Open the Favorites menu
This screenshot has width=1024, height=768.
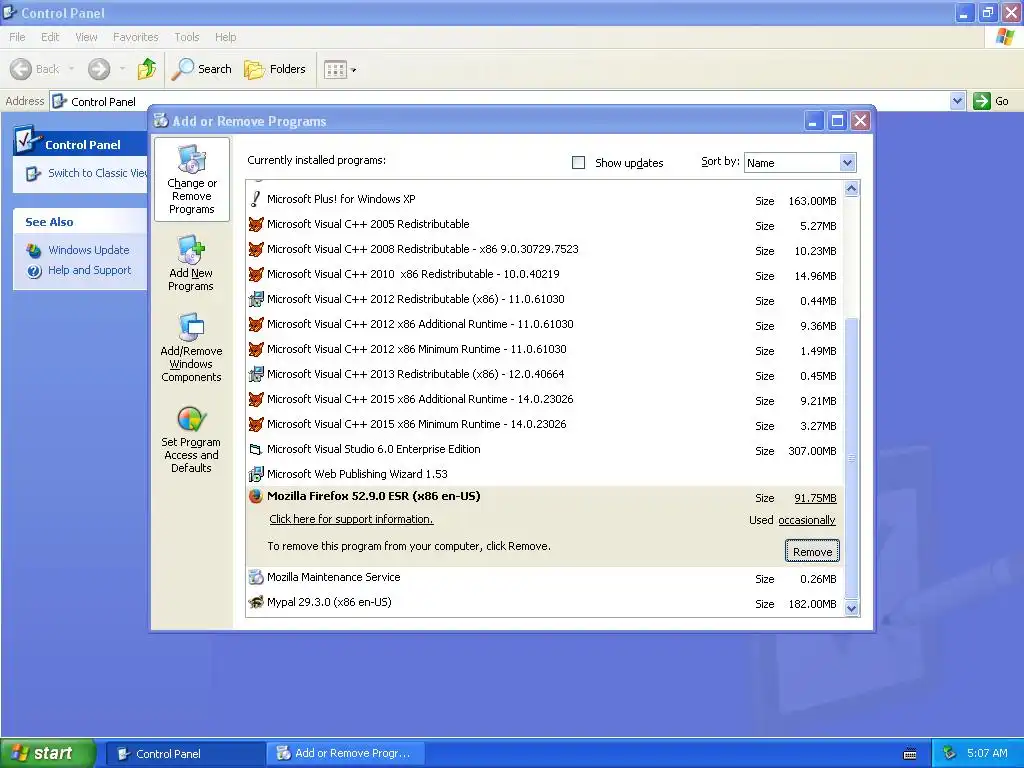pyautogui.click(x=135, y=37)
